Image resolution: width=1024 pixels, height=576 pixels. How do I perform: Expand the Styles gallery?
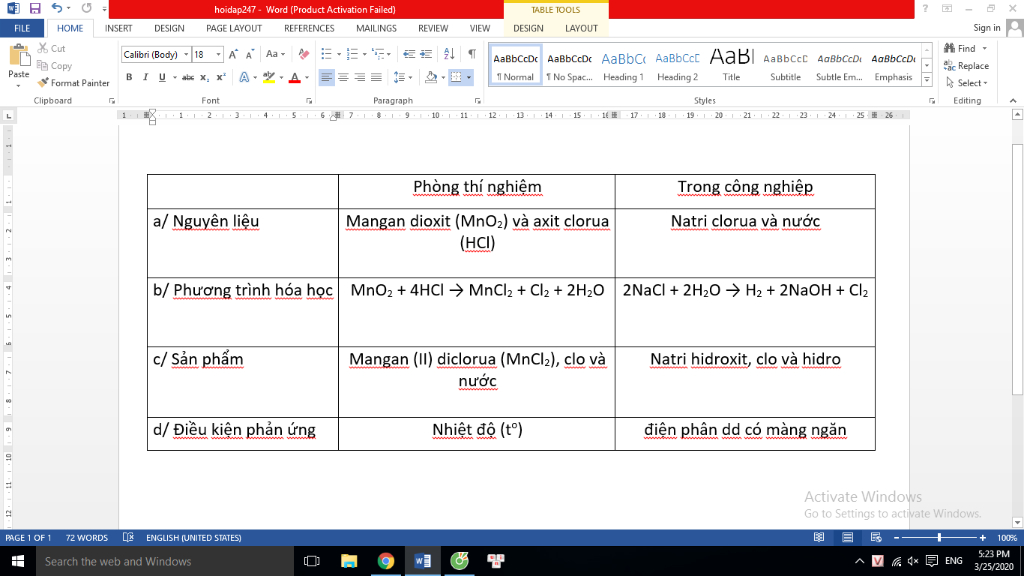(926, 83)
